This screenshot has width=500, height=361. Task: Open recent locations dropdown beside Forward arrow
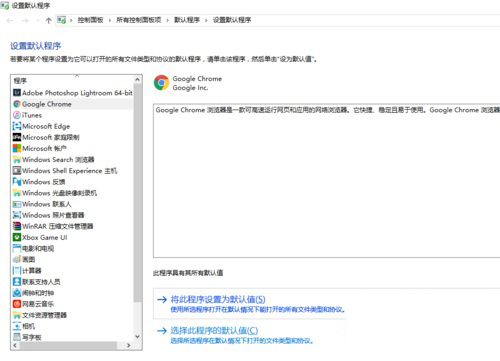(37, 21)
